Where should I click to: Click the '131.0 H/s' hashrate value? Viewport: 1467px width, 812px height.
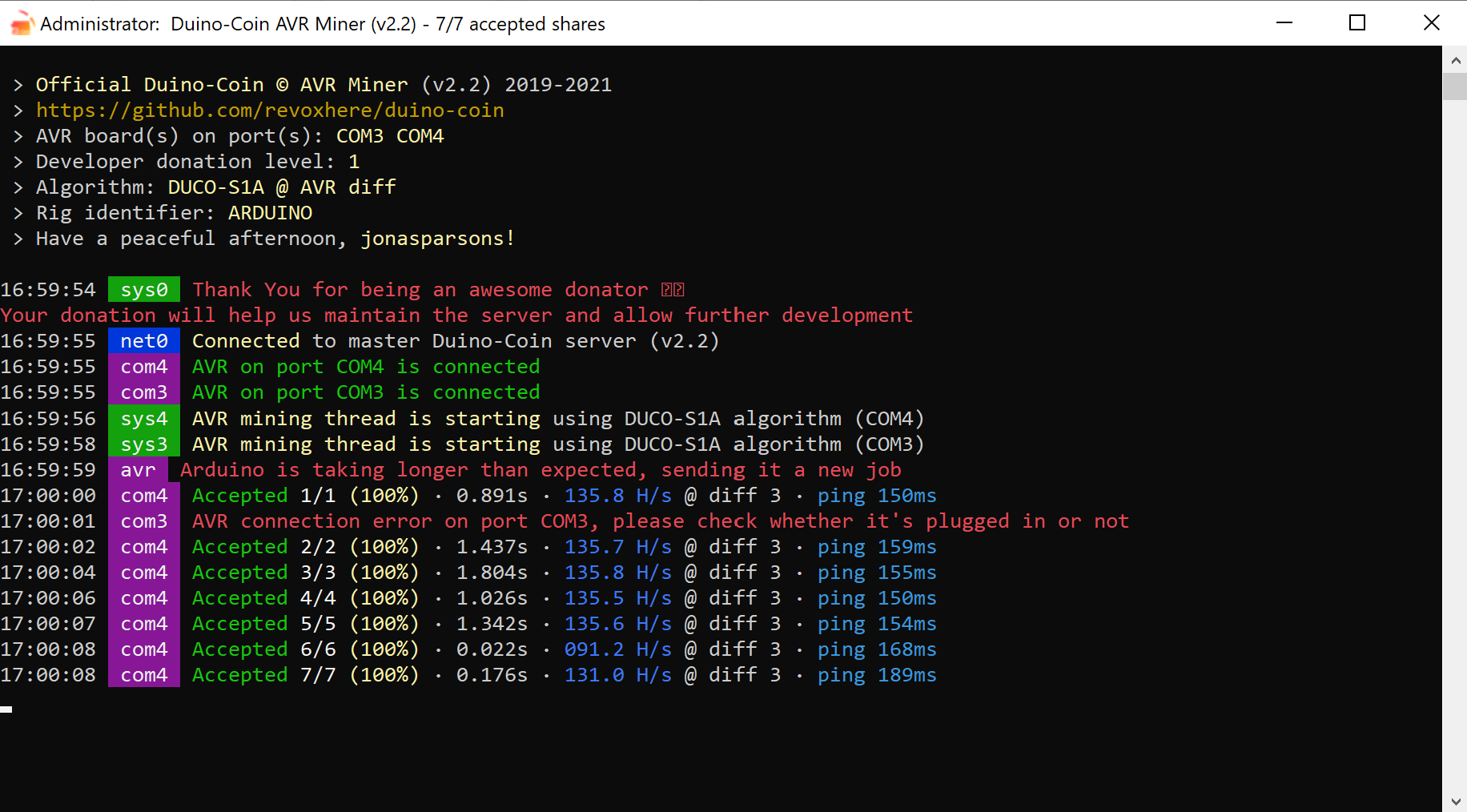pos(618,675)
